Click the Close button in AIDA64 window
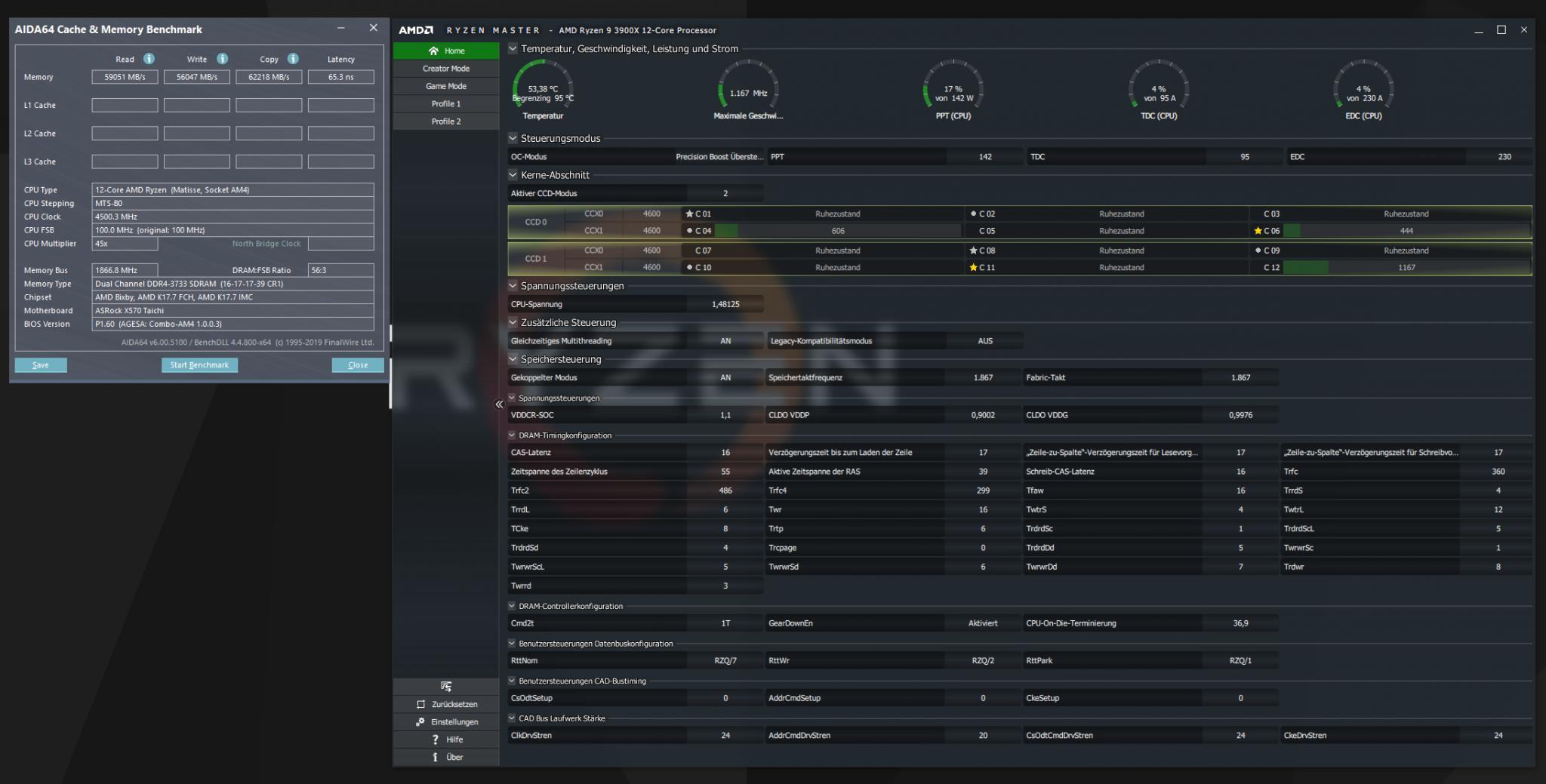 click(x=358, y=365)
